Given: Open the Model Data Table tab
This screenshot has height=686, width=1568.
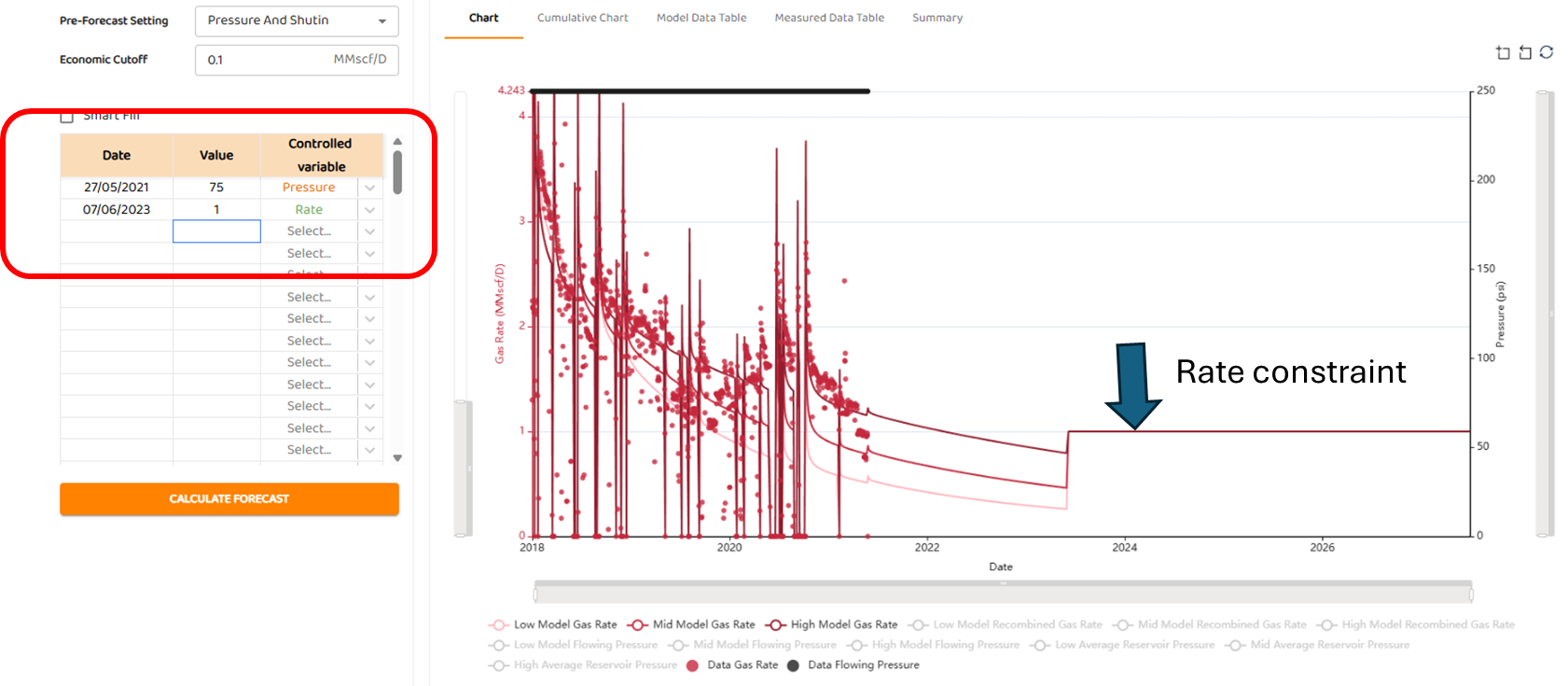Looking at the screenshot, I should pos(701,18).
